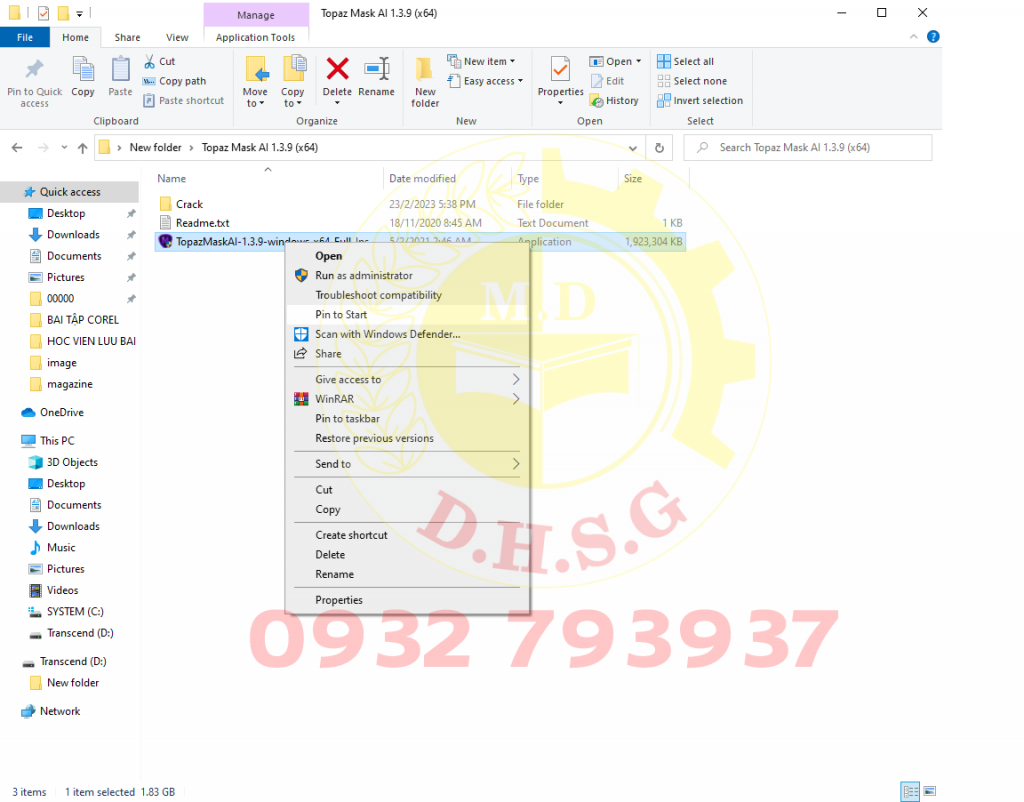Expand the Send to submenu
The height and width of the screenshot is (802, 1024).
(515, 464)
